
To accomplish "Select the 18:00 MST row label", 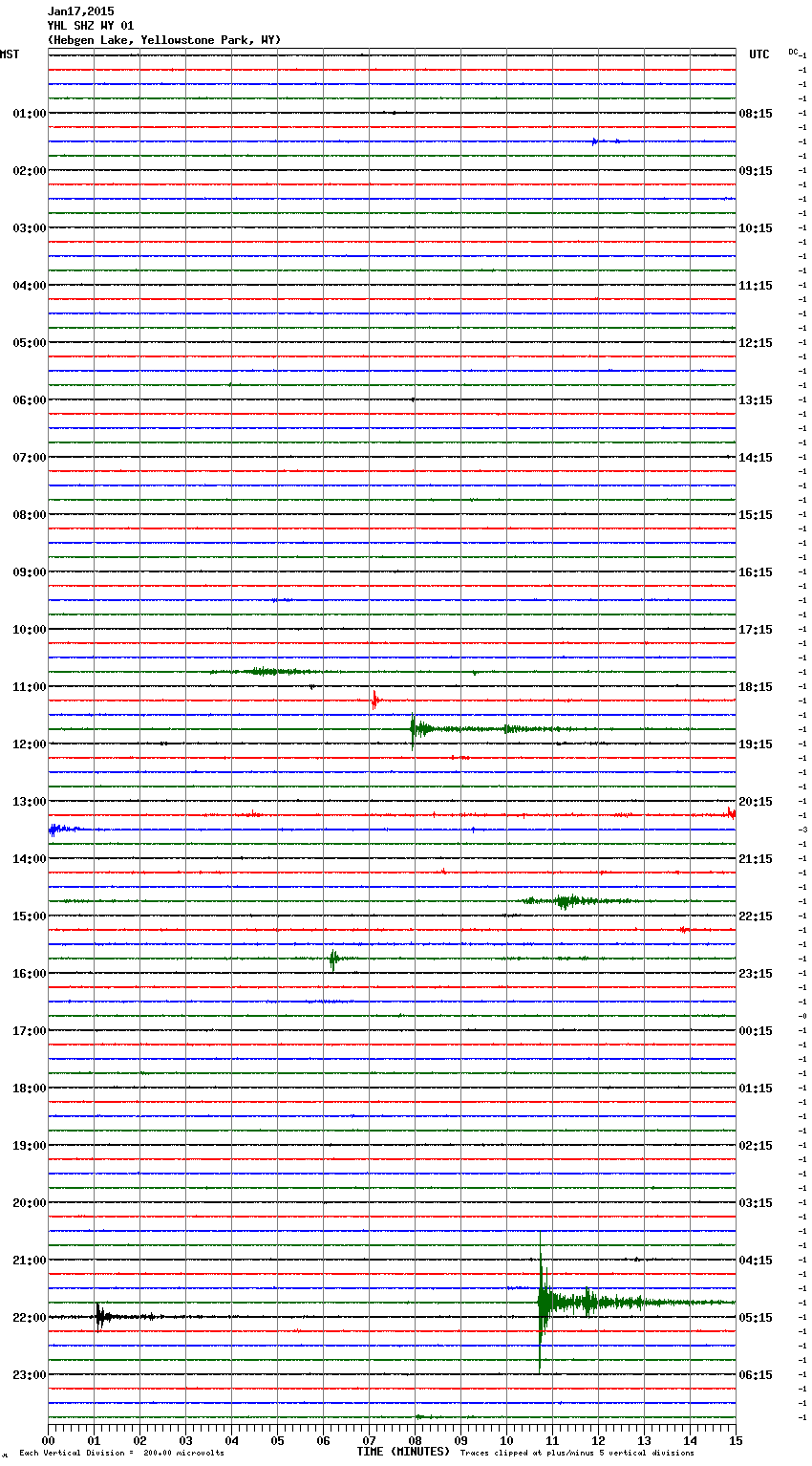I will tap(30, 1089).
